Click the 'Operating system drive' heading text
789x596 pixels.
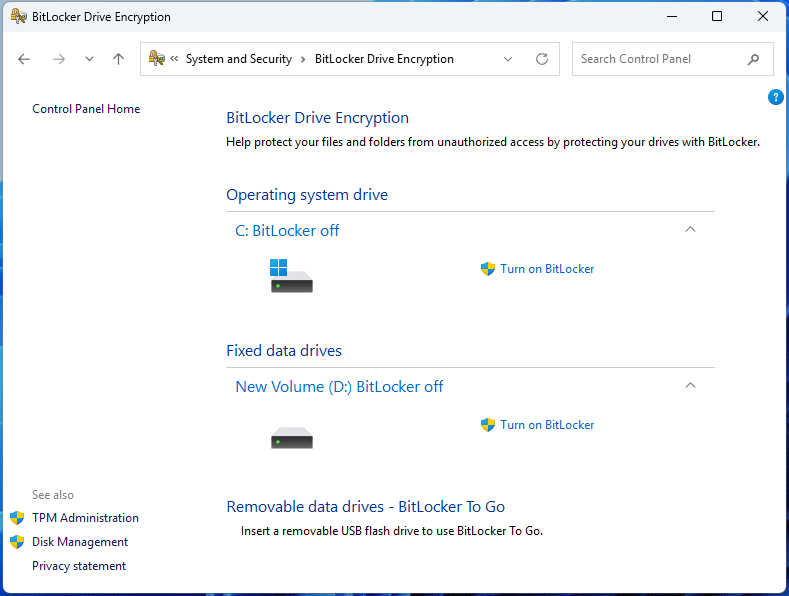coord(307,195)
